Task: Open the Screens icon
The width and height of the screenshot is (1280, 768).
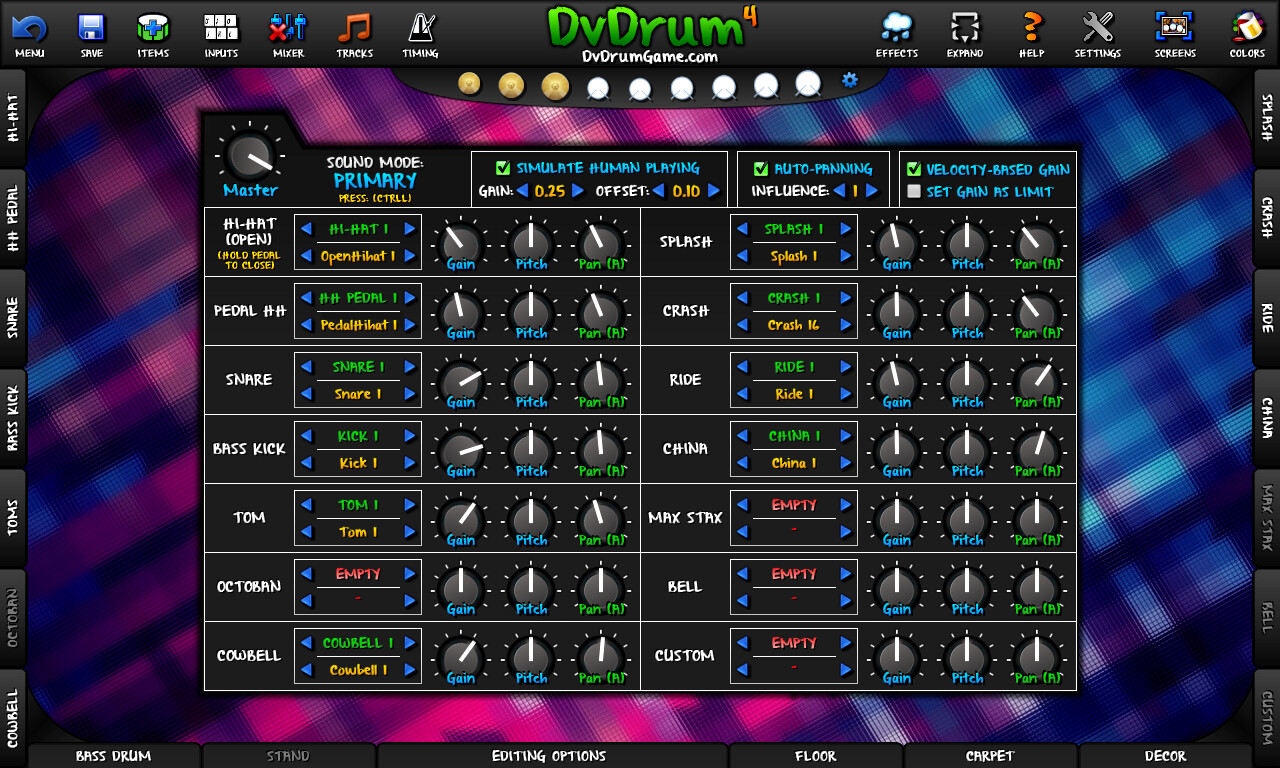Action: click(x=1175, y=26)
